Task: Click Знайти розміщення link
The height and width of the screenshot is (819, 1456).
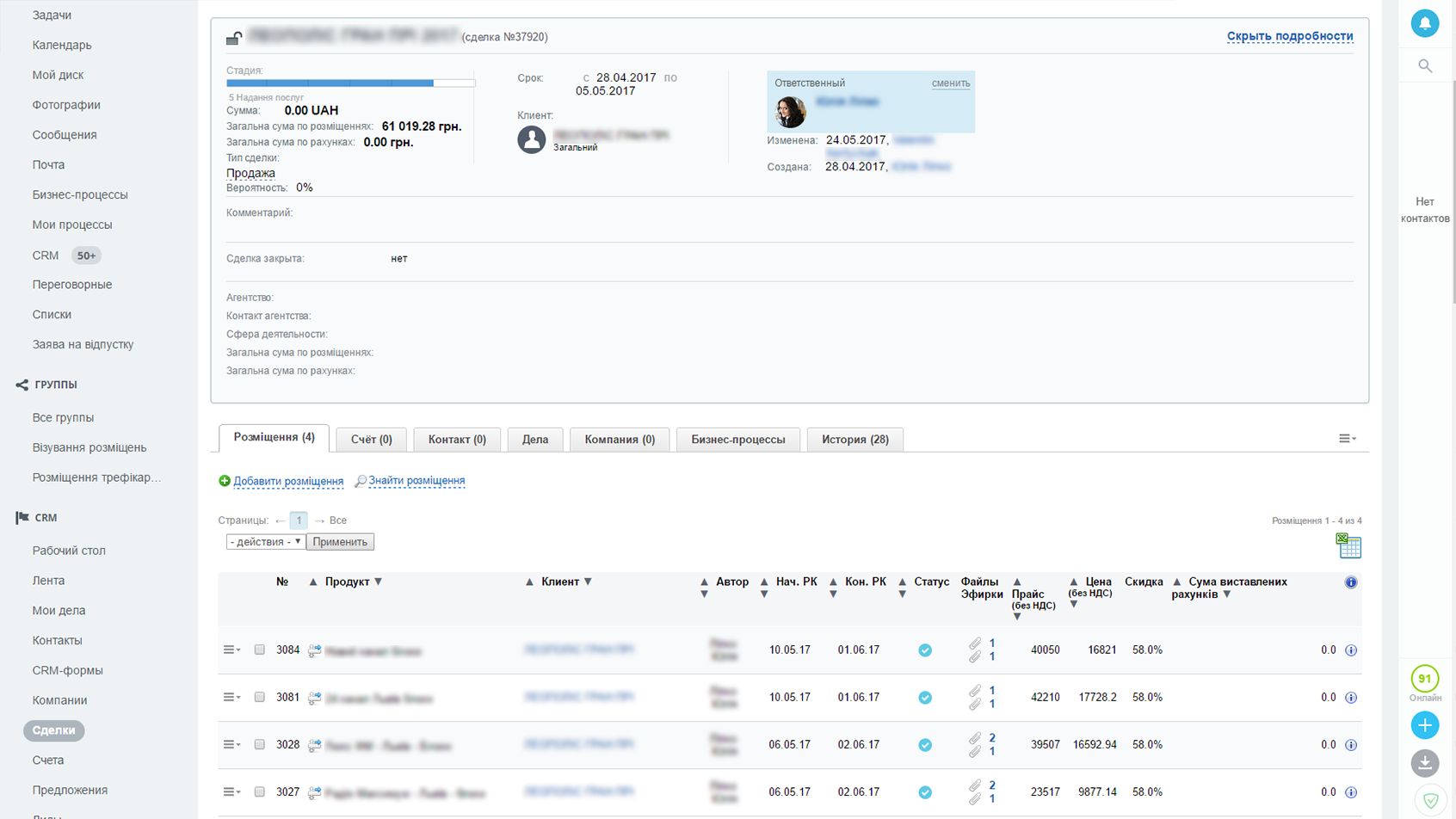Action: click(x=416, y=481)
